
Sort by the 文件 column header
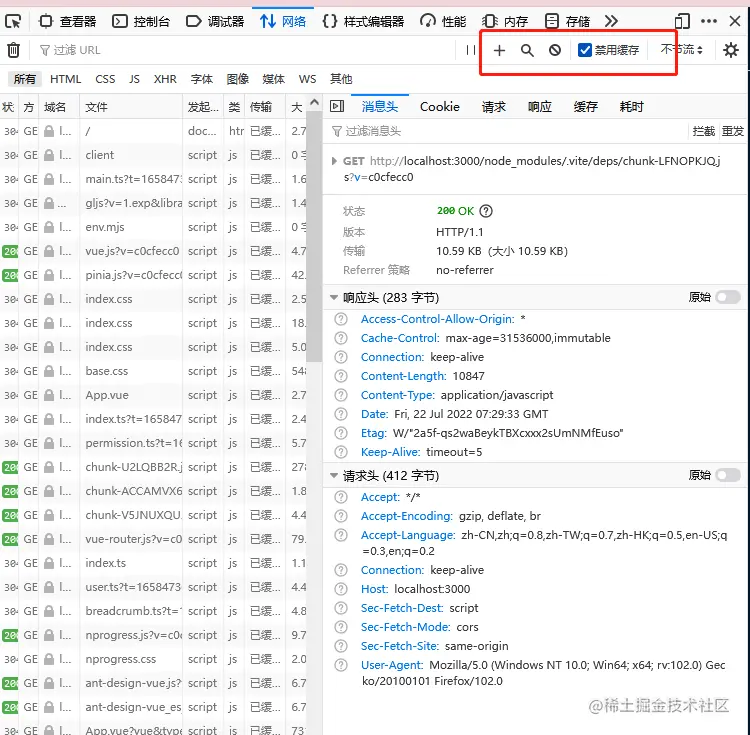click(131, 107)
